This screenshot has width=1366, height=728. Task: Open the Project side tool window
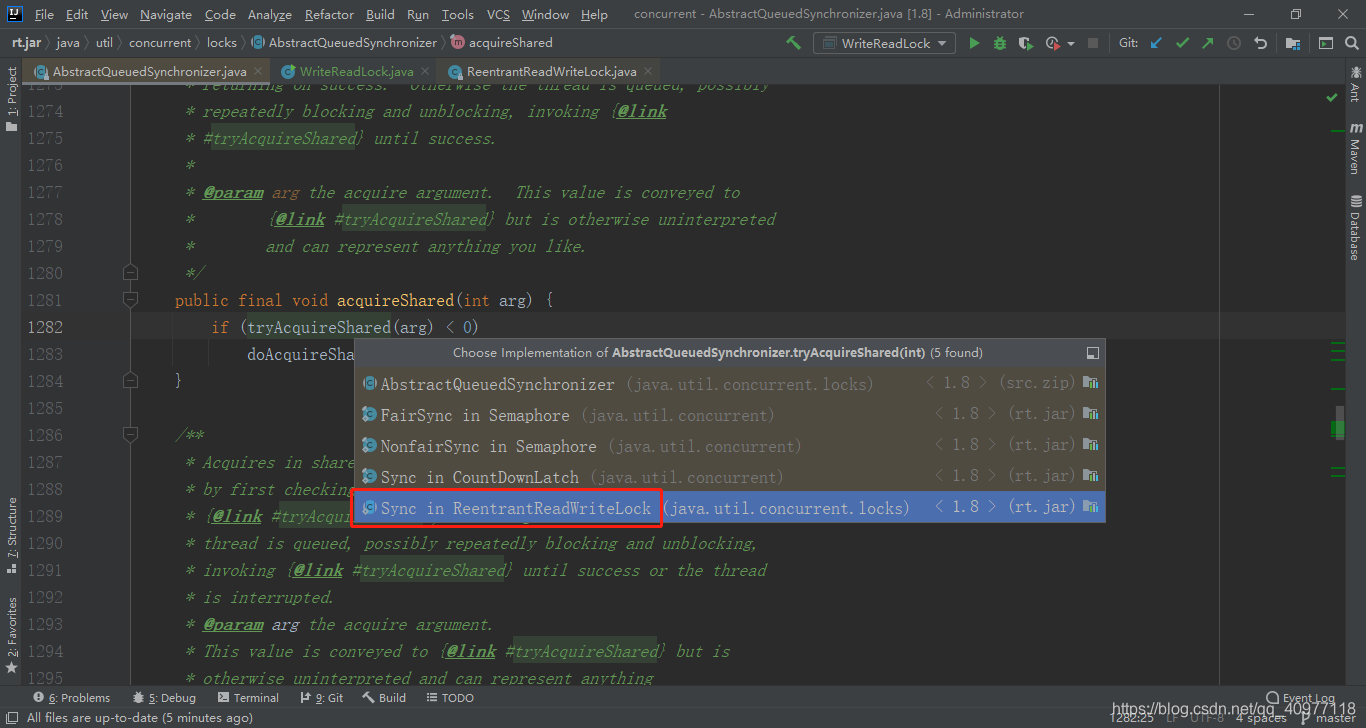pos(11,98)
